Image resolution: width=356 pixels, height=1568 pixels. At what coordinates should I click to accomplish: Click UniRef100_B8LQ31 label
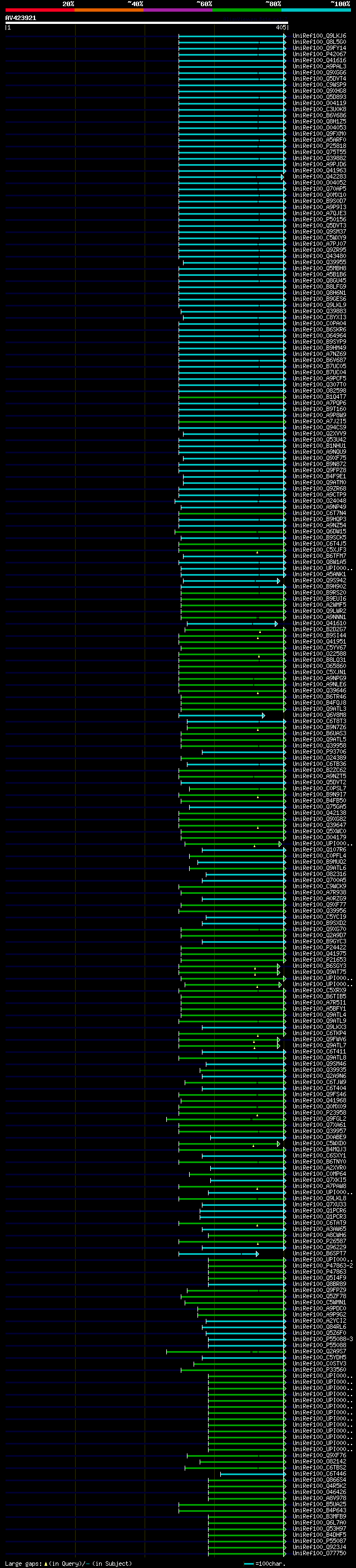pyautogui.click(x=319, y=660)
